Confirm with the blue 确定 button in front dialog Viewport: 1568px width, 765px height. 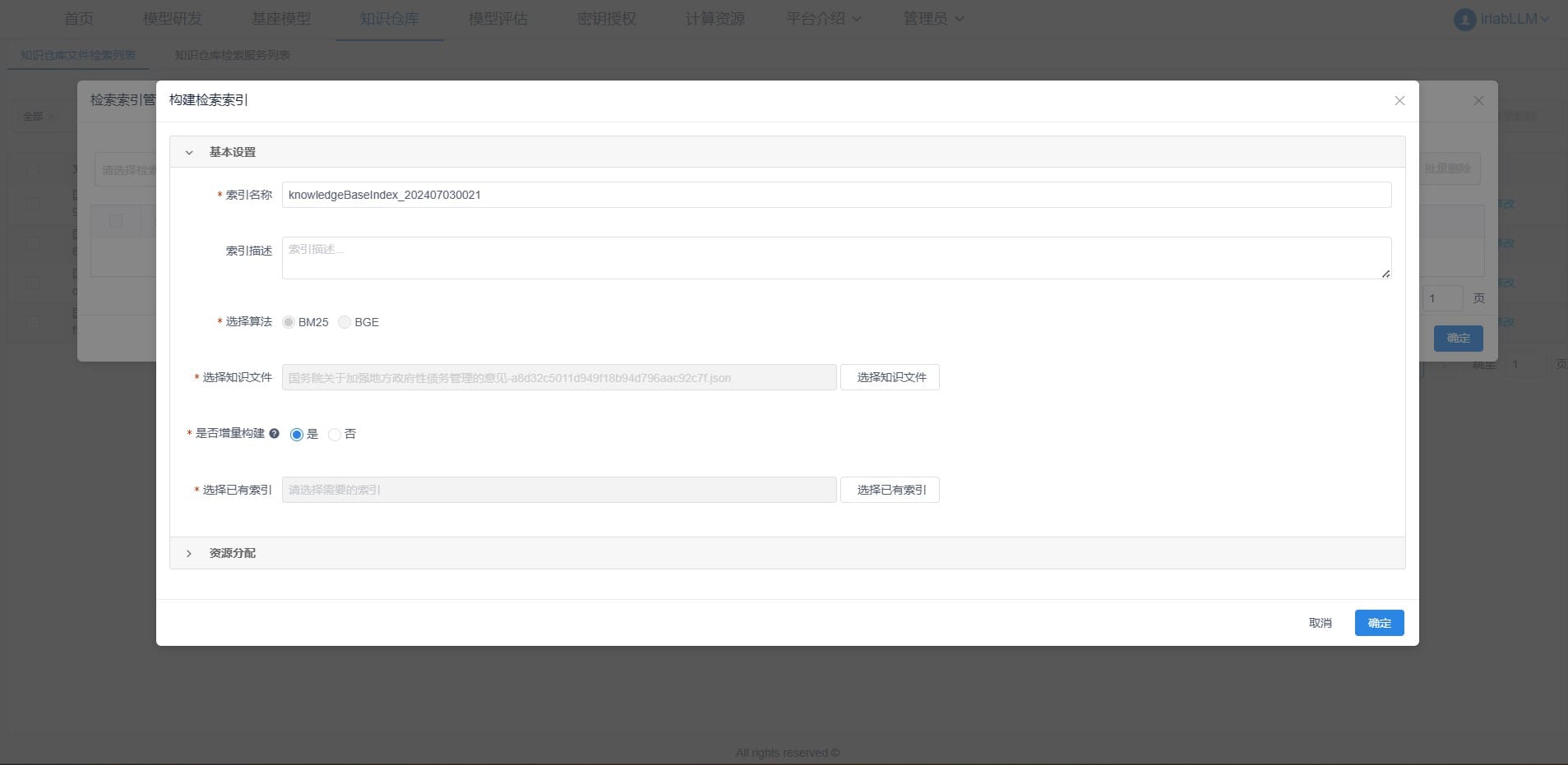(x=1379, y=623)
